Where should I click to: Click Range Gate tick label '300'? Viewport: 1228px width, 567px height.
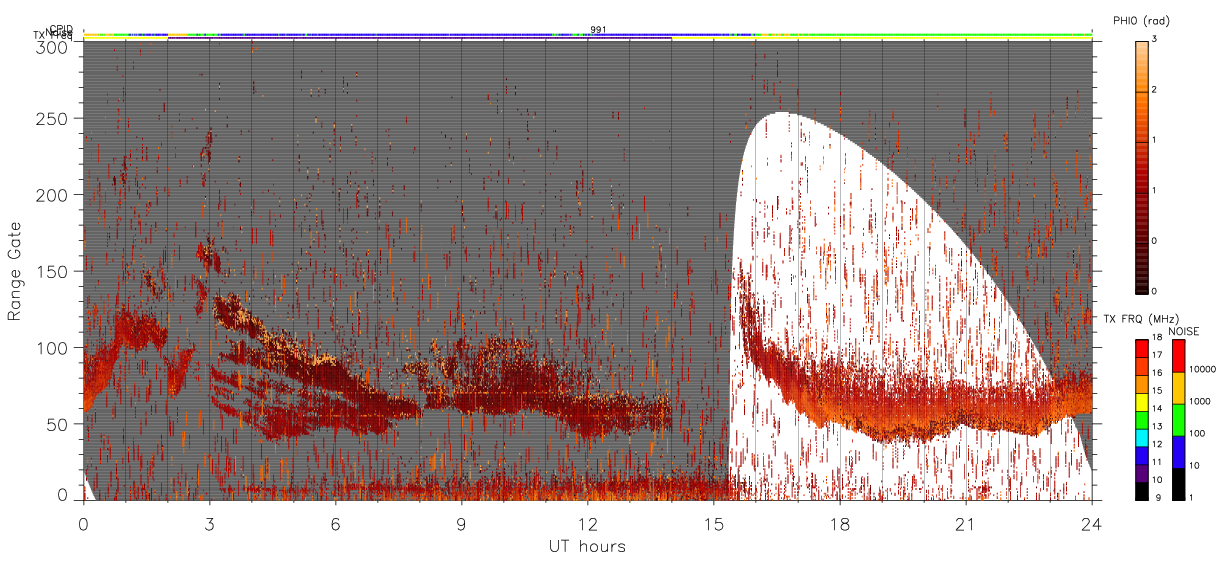coord(53,46)
